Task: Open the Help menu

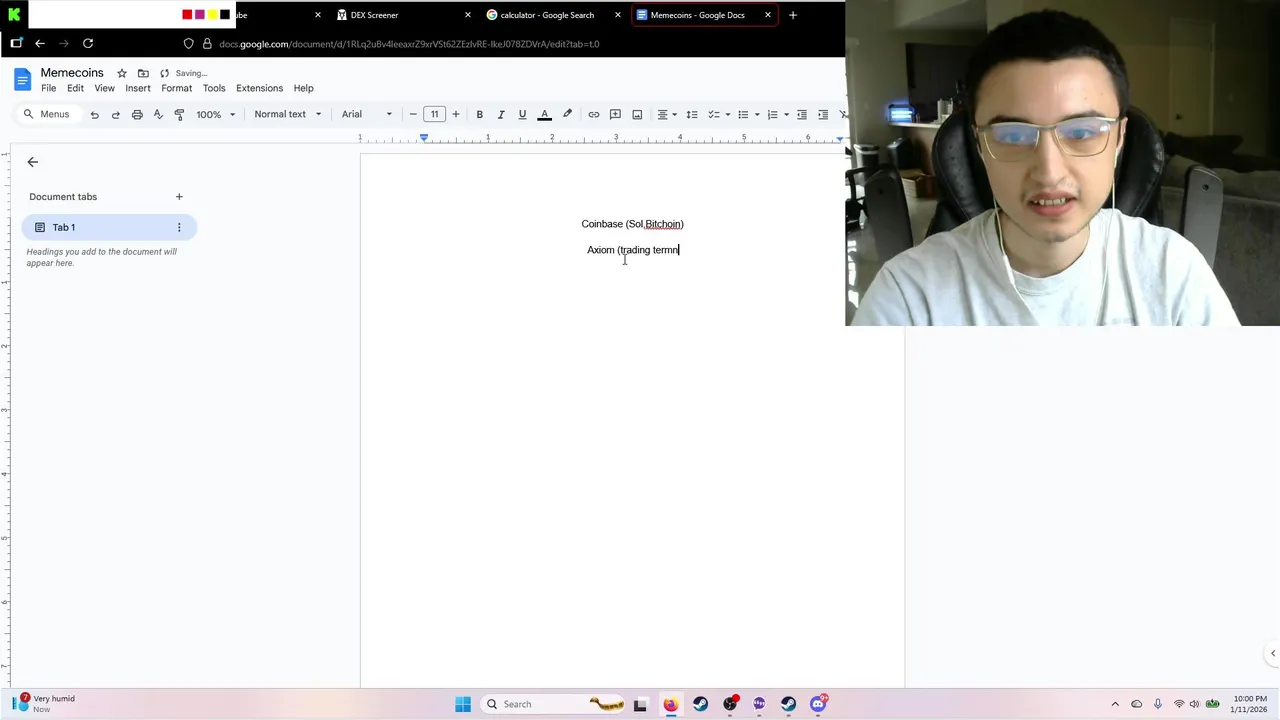Action: tap(303, 88)
